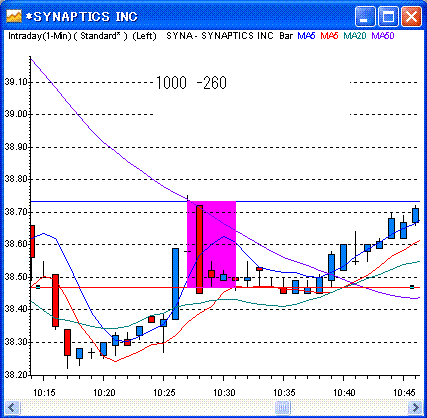Viewport: 427px width, 418px height.
Task: Click the 10:45 time axis label
Action: tap(404, 393)
